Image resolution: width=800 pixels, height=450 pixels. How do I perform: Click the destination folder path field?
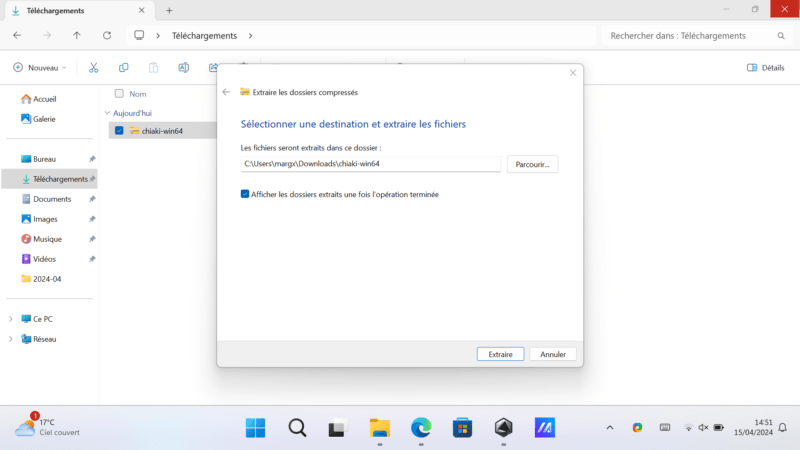point(370,164)
